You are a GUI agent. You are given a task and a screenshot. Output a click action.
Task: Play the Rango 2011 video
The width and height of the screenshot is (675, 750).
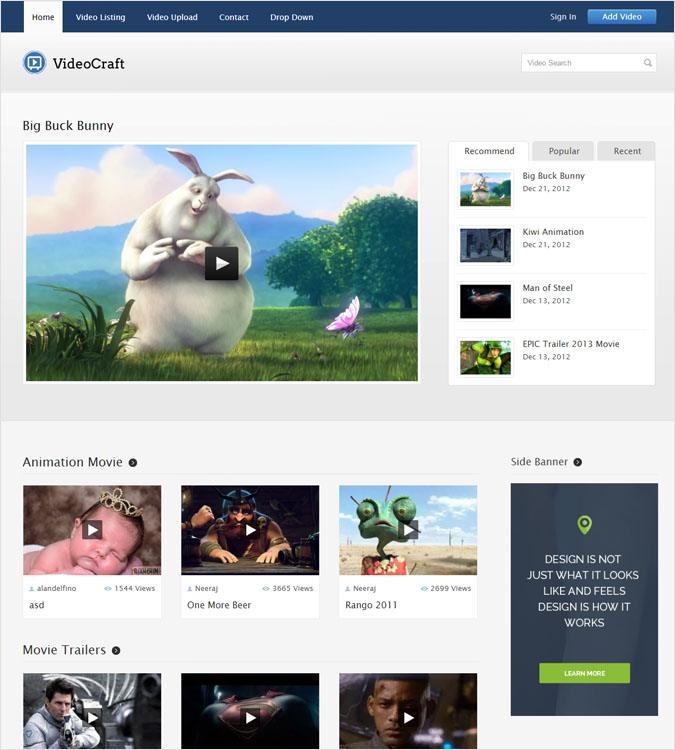(408, 530)
